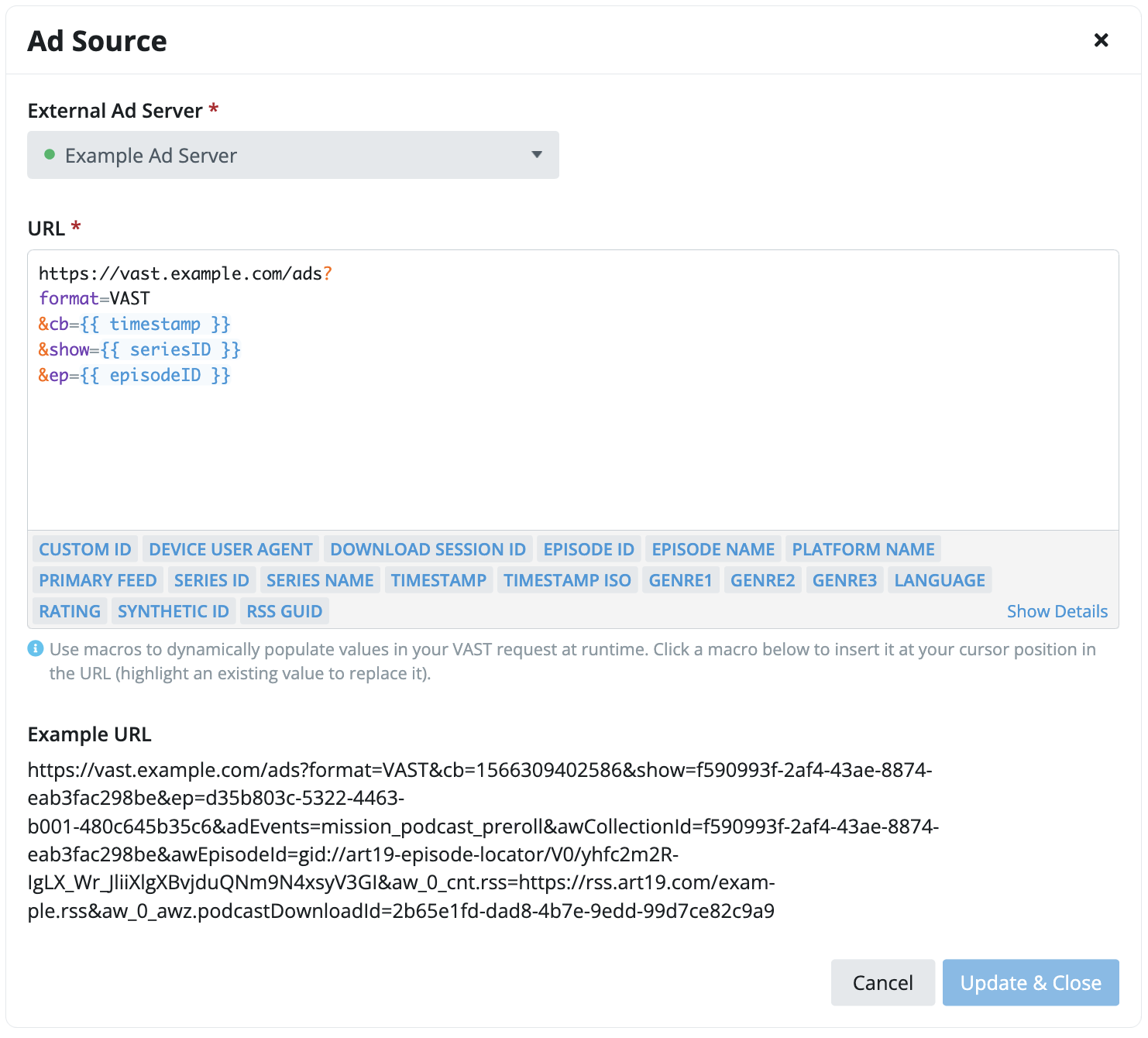Insert the PRIMARY FEED macro
This screenshot has height=1038, width=1148.
click(x=98, y=580)
